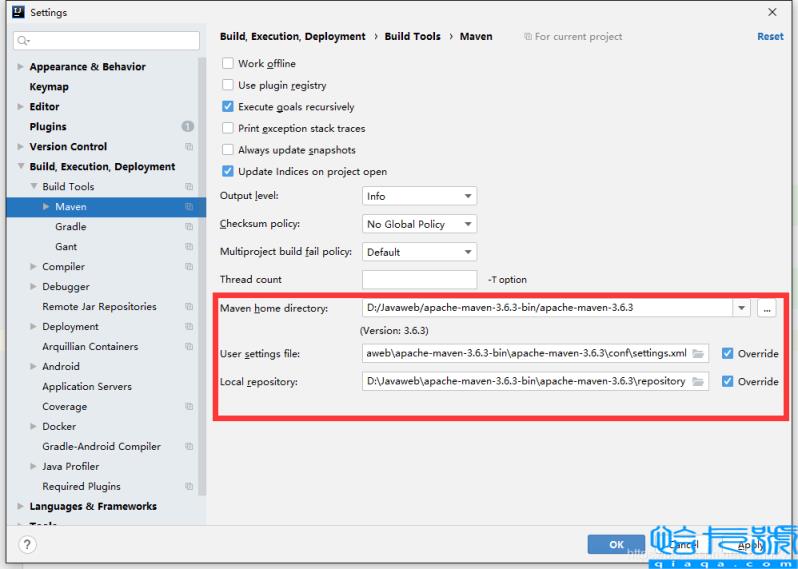Screen dimensions: 798x569
Task: Uncheck Execute goals recursively
Action: click(228, 107)
